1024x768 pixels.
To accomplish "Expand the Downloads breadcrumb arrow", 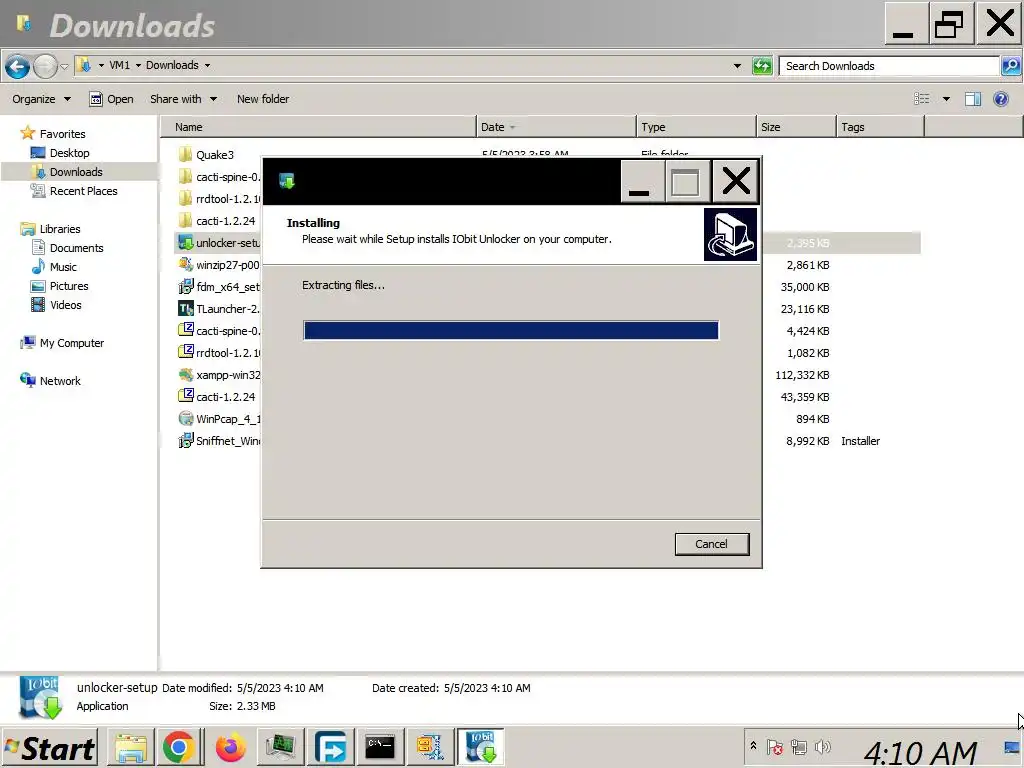I will click(208, 65).
